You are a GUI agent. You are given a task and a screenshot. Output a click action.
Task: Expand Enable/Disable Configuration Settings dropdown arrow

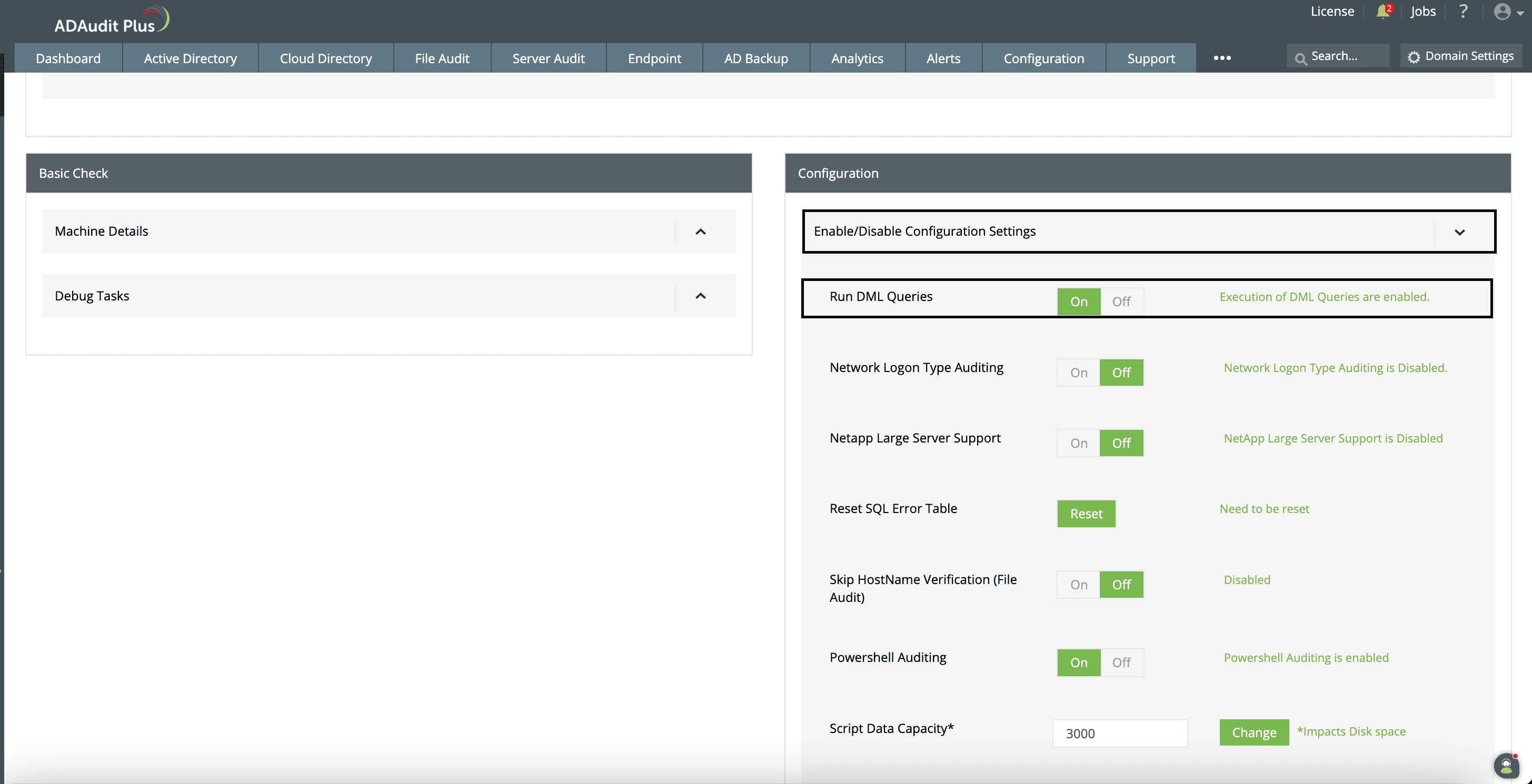coord(1459,232)
